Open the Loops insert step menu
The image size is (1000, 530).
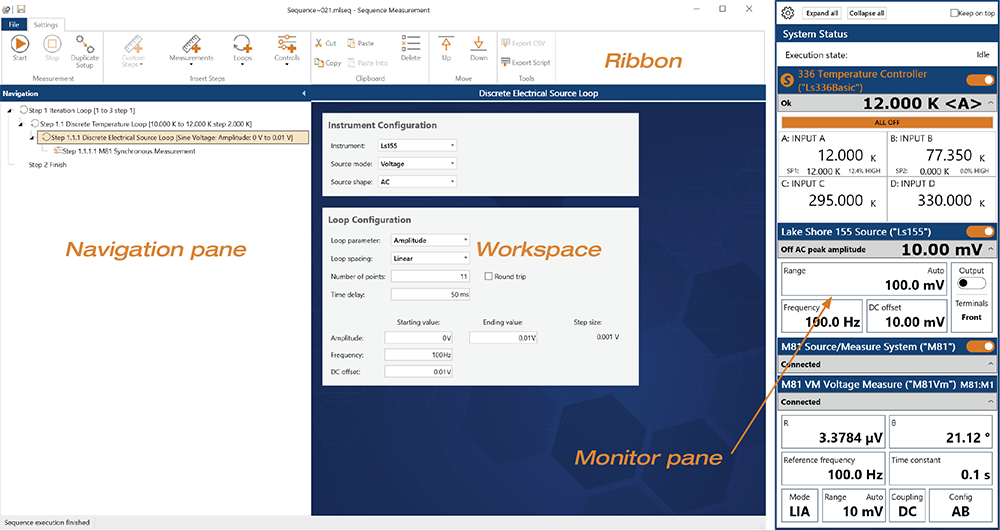click(242, 47)
